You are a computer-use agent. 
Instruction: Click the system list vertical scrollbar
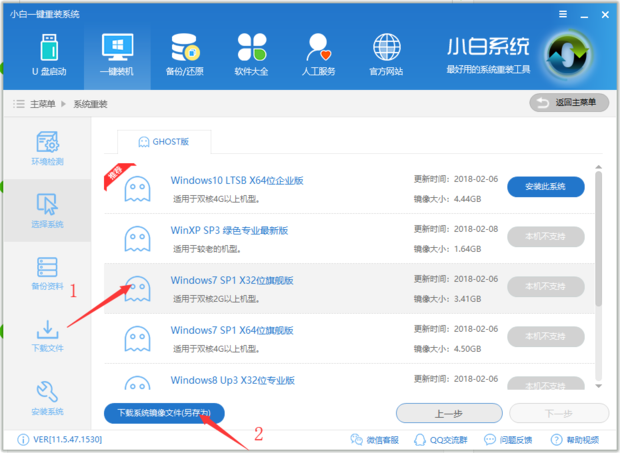tap(599, 240)
